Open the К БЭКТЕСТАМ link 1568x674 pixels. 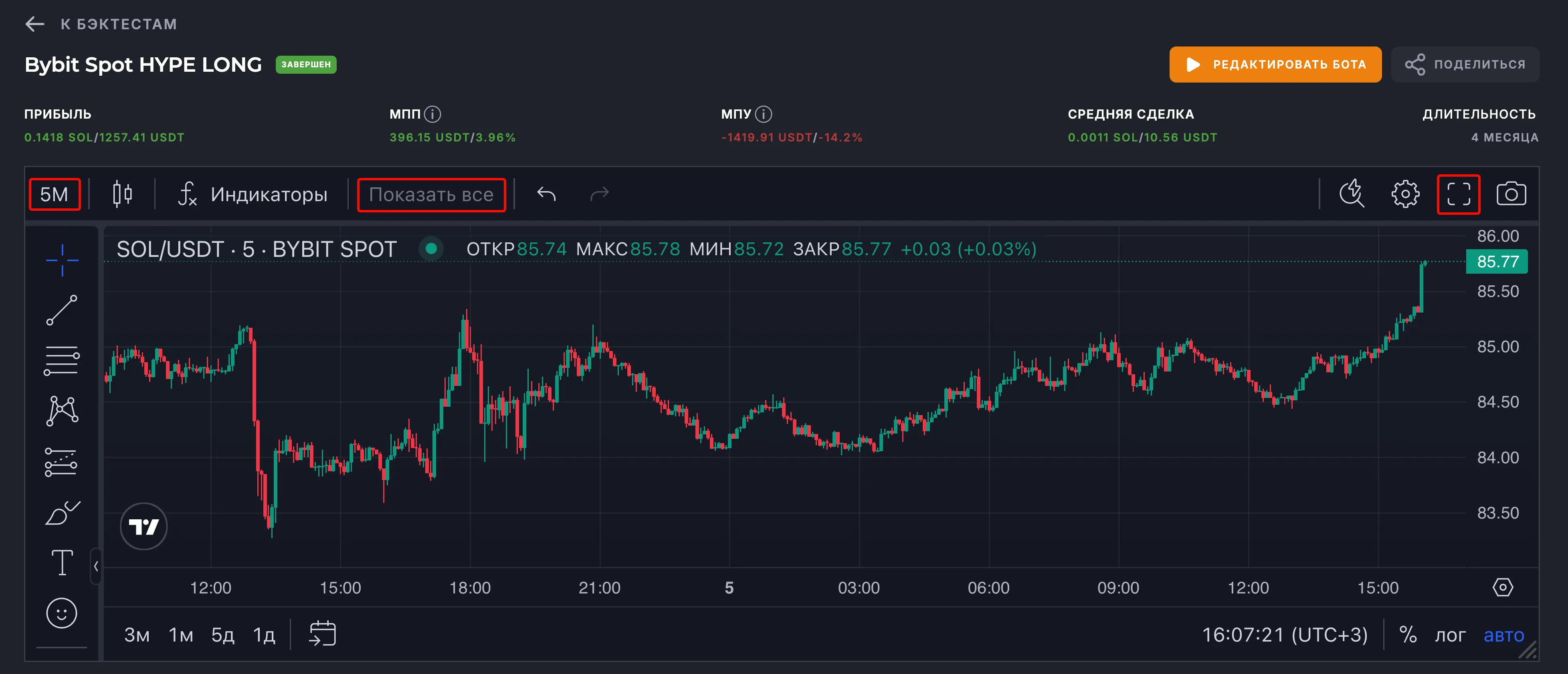coord(119,24)
